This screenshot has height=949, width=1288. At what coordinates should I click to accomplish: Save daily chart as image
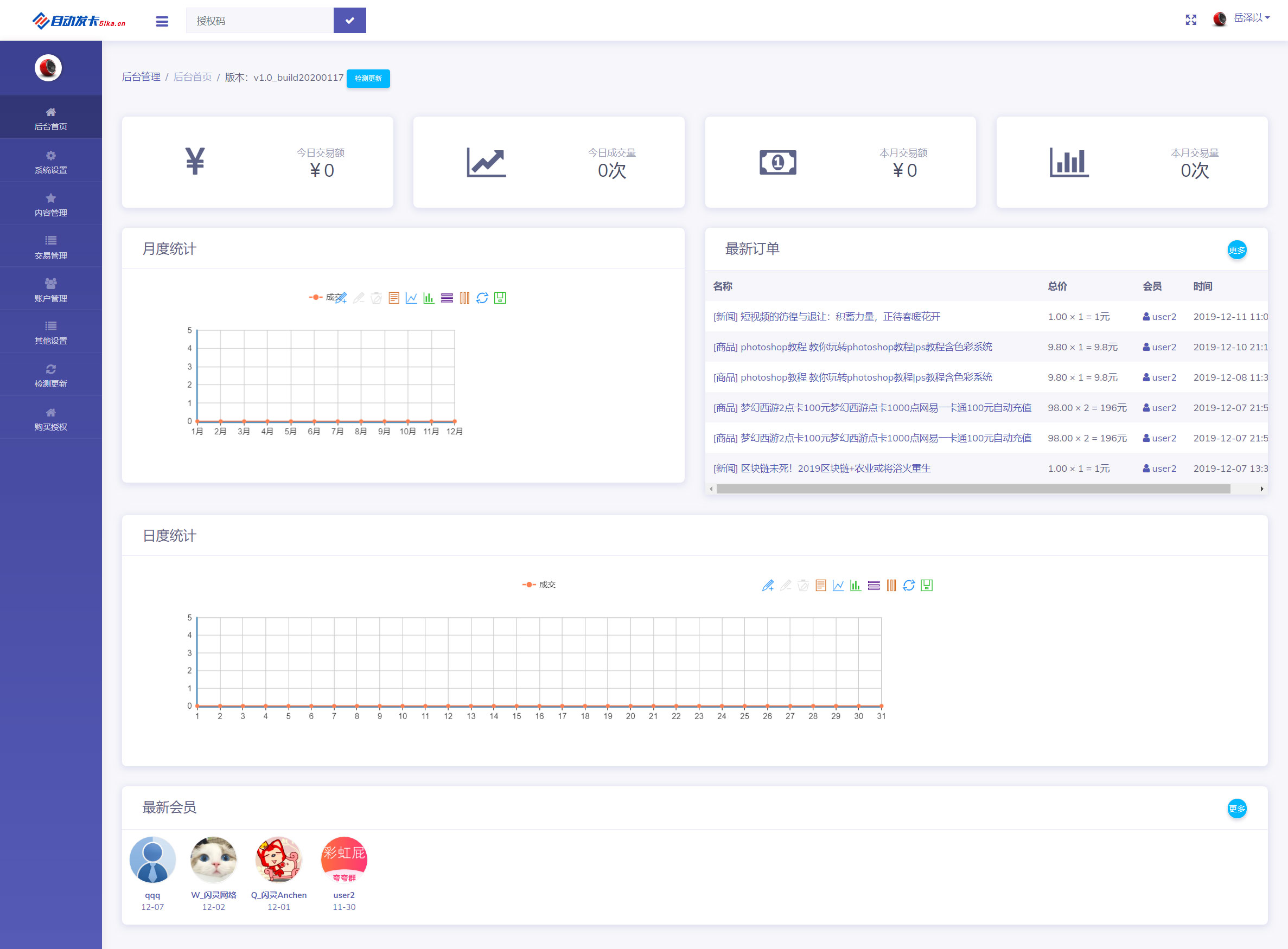927,585
